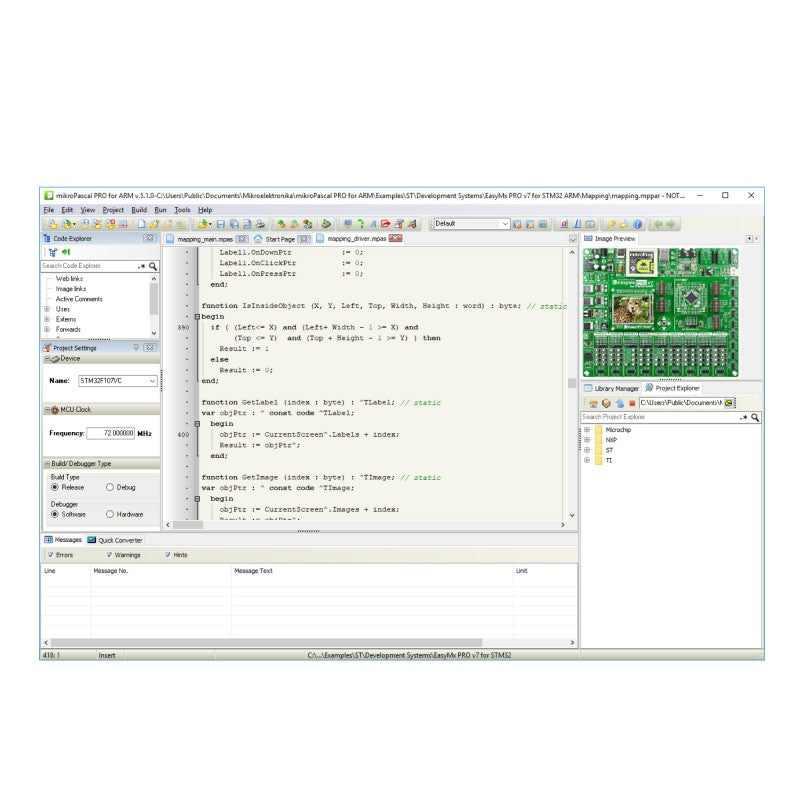Navigate forward with the green right-arrow icon
800x800 pixels.
point(670,223)
